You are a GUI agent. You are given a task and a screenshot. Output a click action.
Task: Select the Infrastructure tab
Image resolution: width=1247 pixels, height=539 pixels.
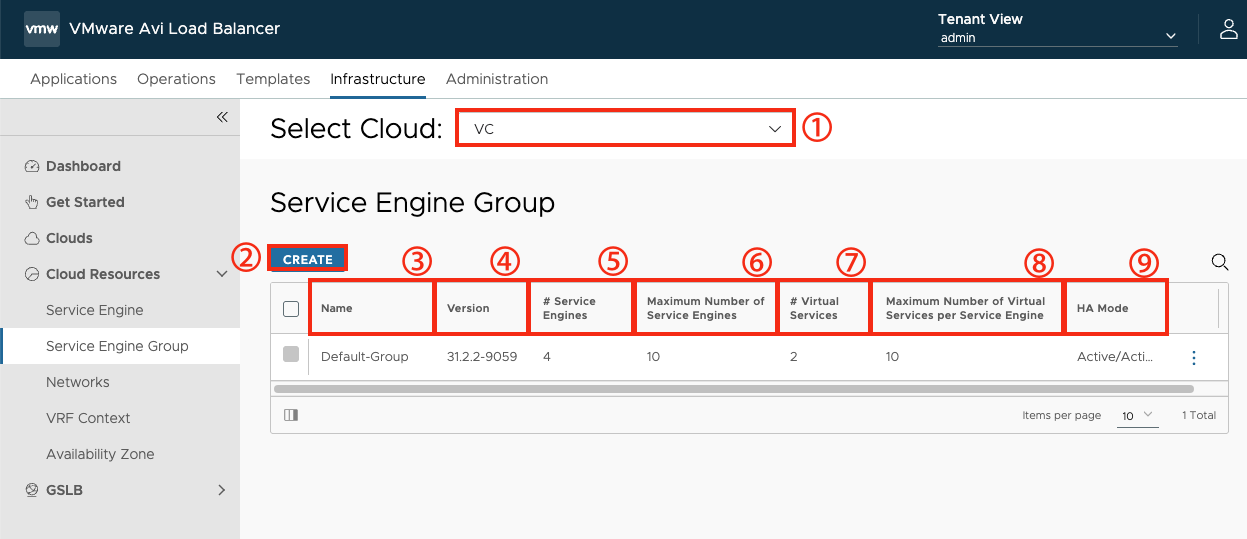tap(378, 79)
